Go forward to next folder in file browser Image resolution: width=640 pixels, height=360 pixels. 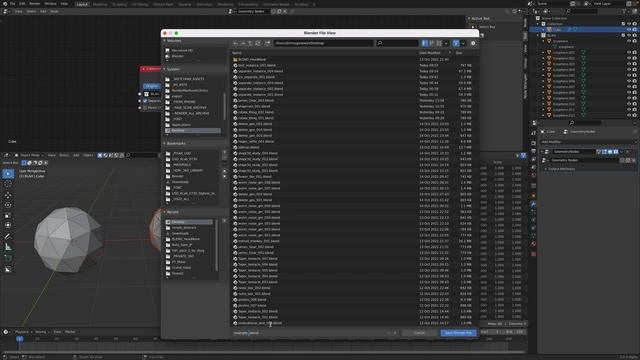tap(243, 43)
